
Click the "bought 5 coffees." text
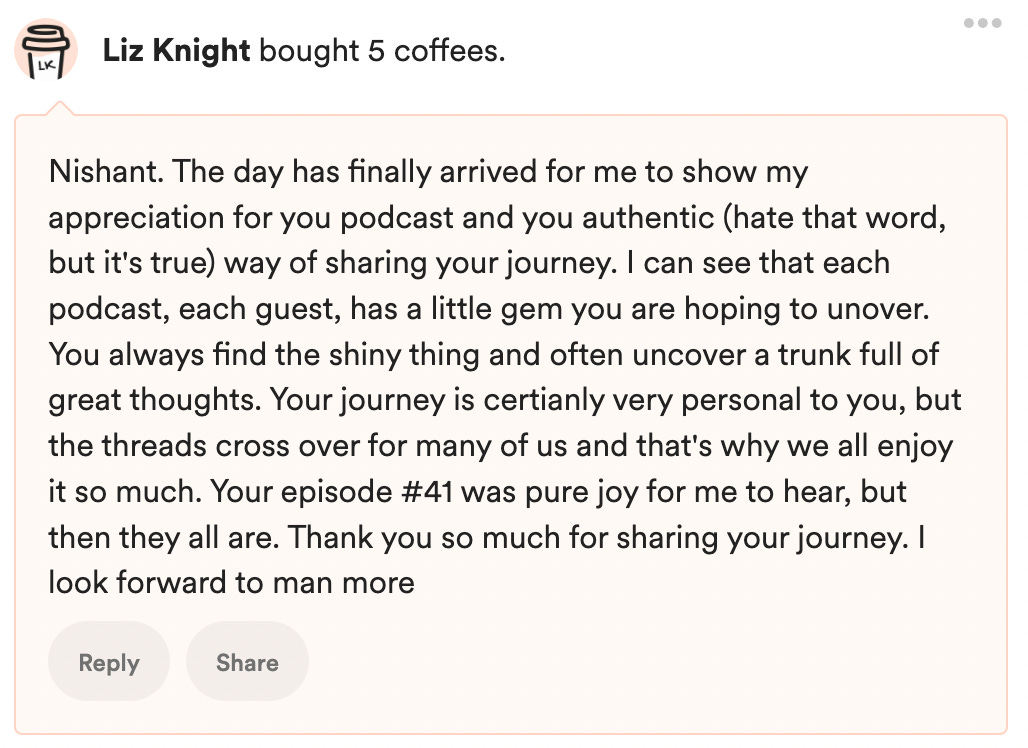[x=382, y=50]
